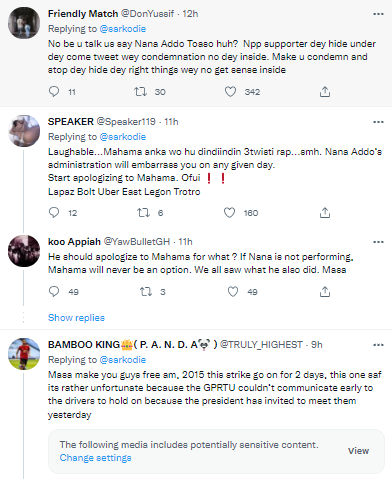Like koo Appiah's tweet

(233, 291)
